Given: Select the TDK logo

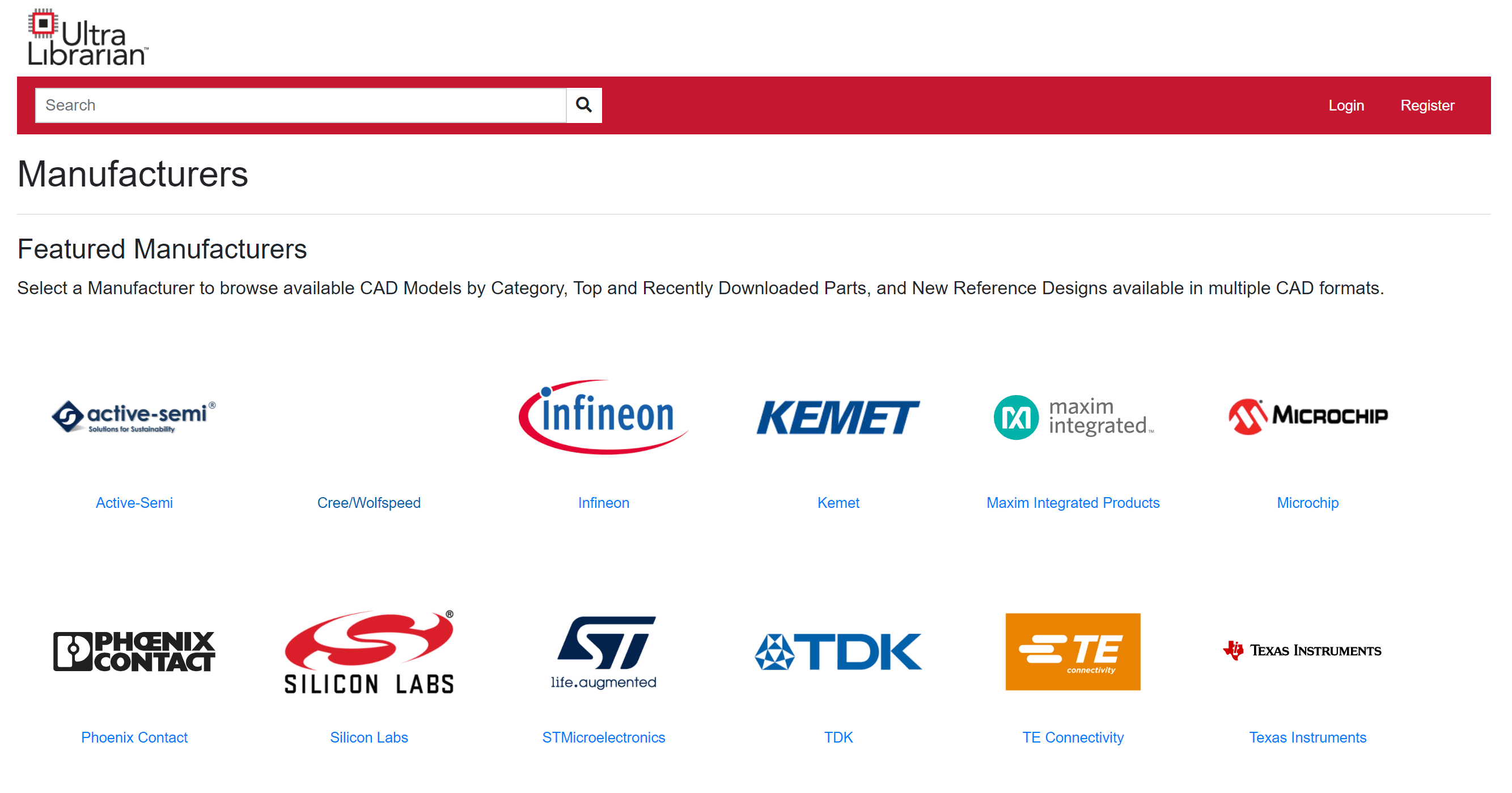Looking at the screenshot, I should tap(838, 651).
